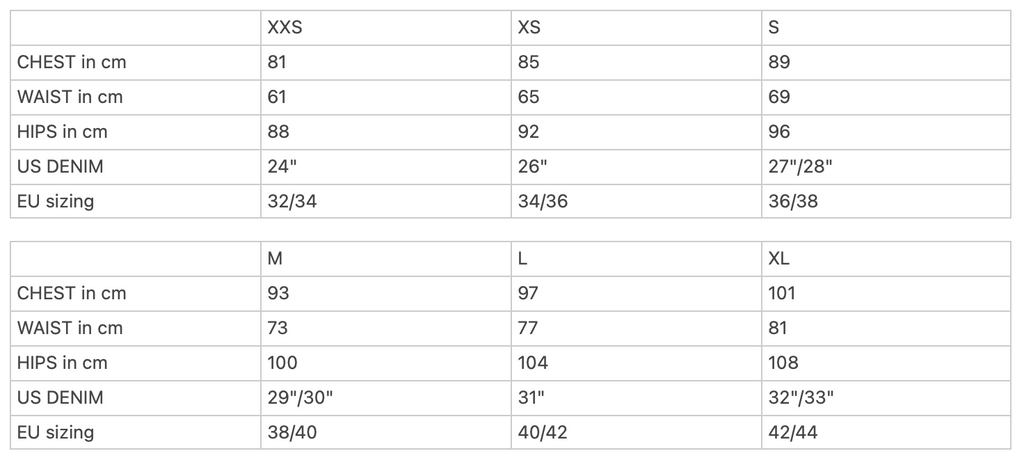Select the 29"/30" denim cell for M
Screen dimensions: 1024x458
386,397
